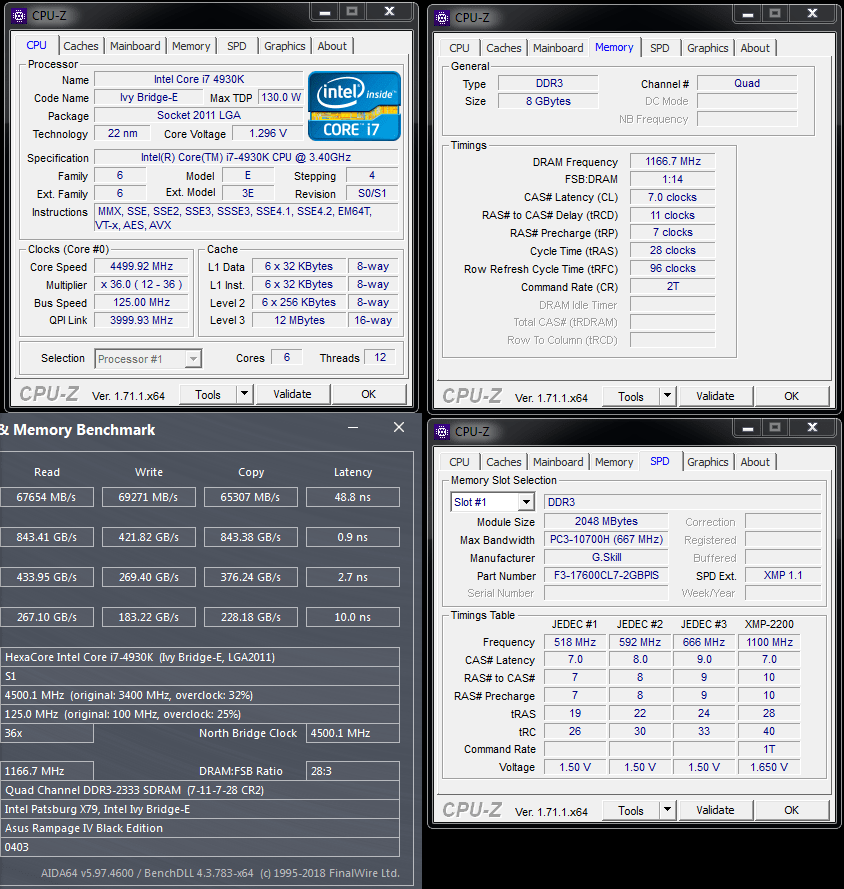844x889 pixels.
Task: Select Graphics tab in the Memory window
Action: (707, 48)
